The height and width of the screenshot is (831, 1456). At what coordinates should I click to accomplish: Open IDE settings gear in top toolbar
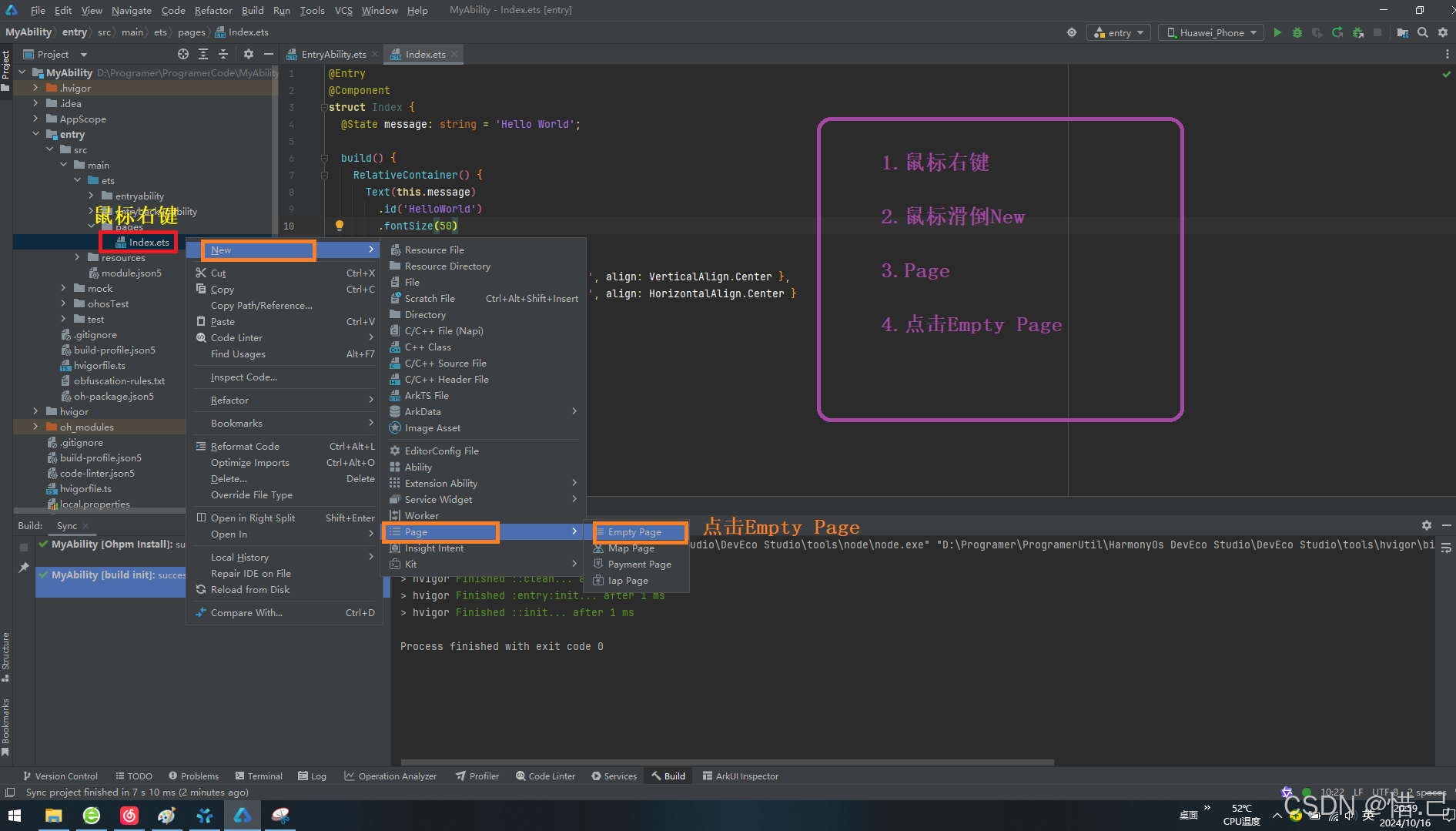coord(1443,32)
